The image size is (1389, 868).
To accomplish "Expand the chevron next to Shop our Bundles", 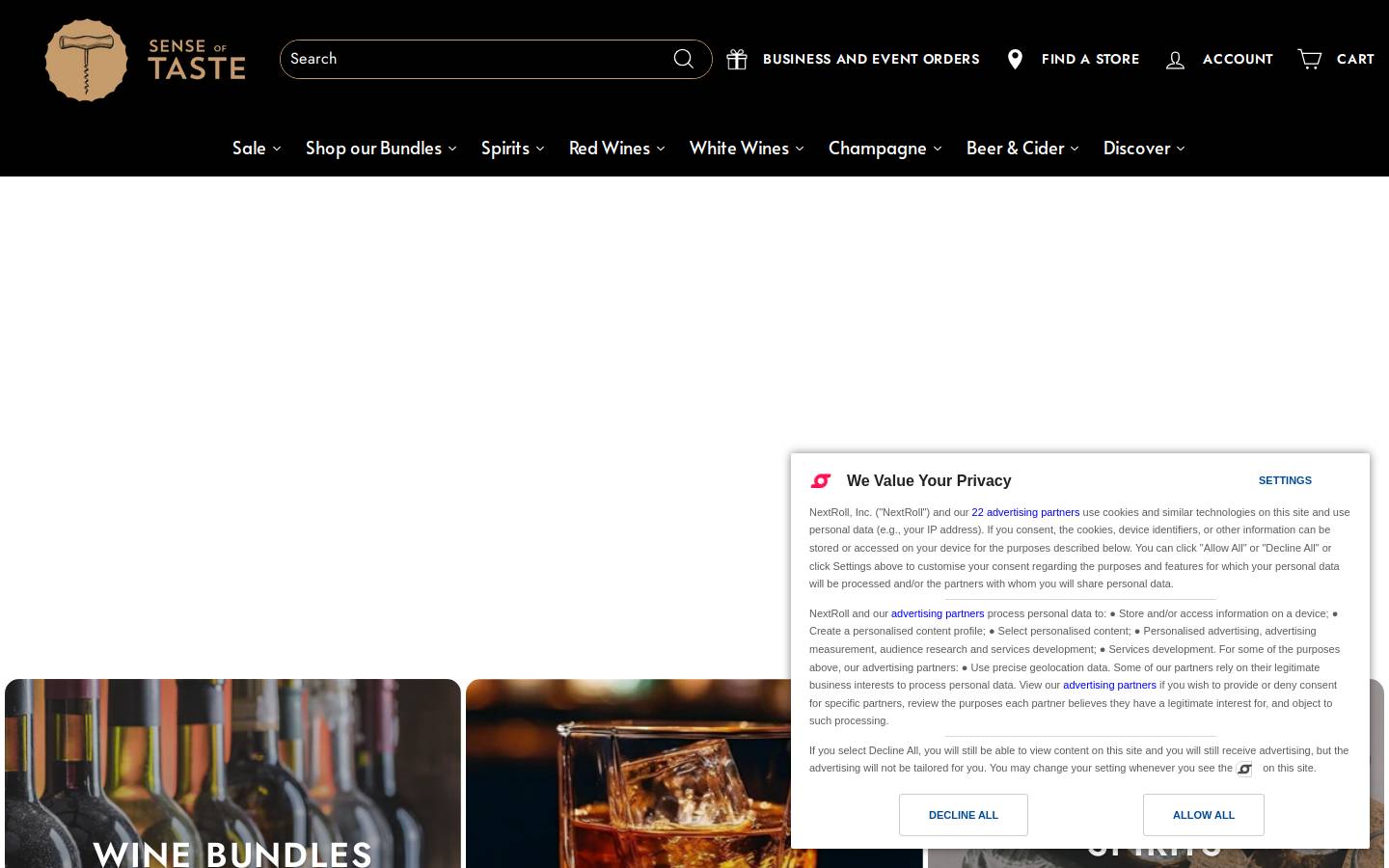I will coord(452,149).
